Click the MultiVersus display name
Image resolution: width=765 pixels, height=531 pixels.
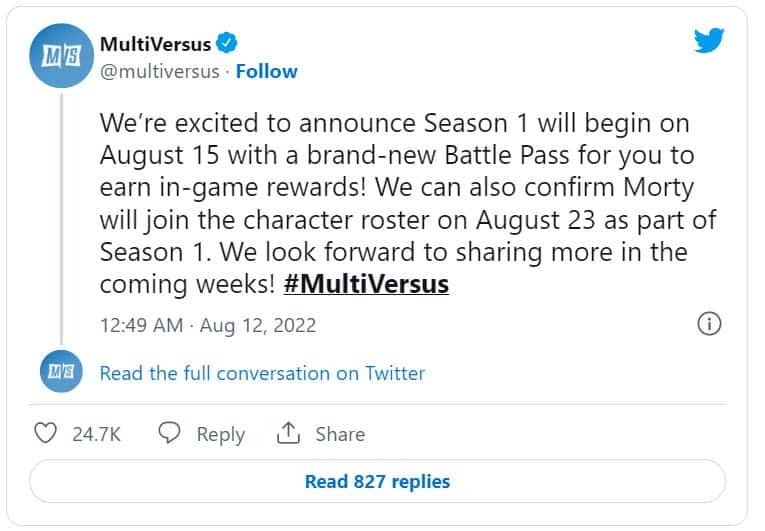155,44
